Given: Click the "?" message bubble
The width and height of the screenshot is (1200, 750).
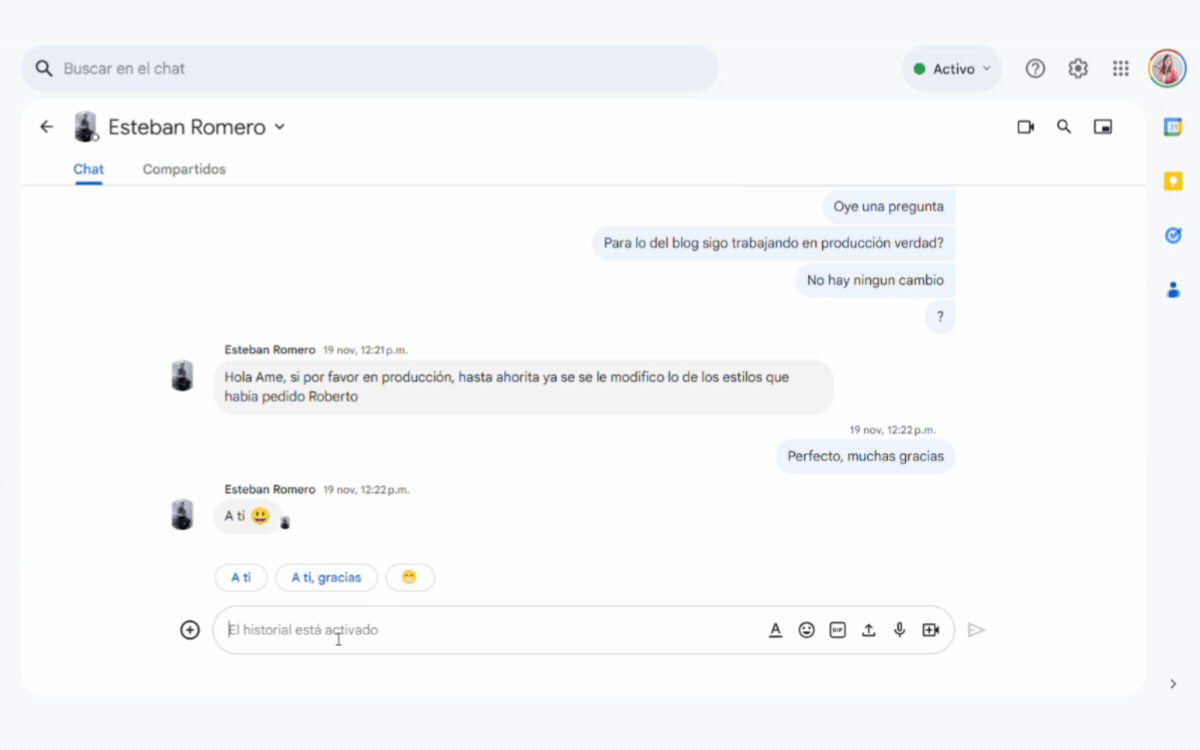Looking at the screenshot, I should [940, 317].
